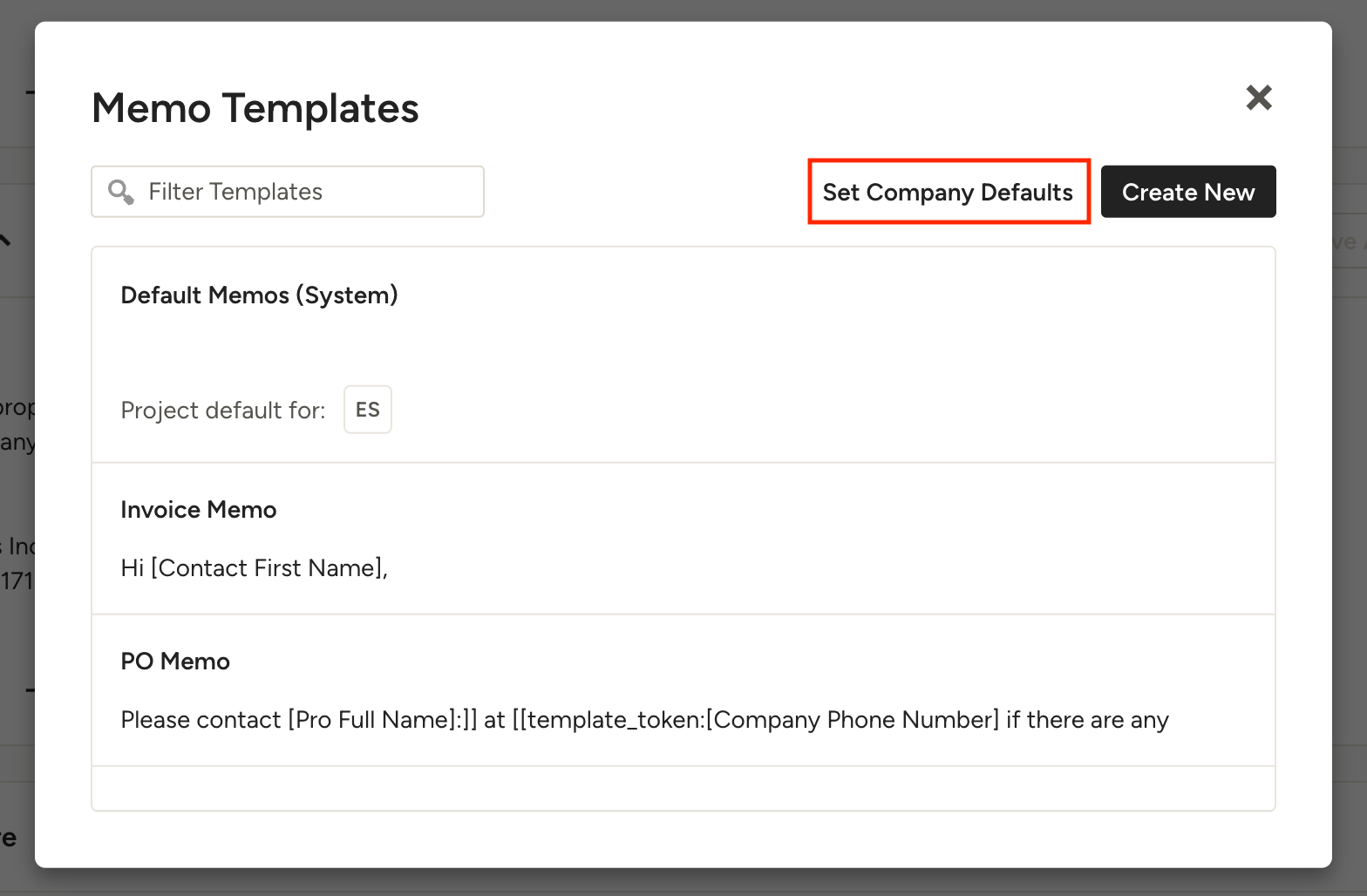Close the Memo Templates dialog
The image size is (1367, 896).
coord(1259,98)
